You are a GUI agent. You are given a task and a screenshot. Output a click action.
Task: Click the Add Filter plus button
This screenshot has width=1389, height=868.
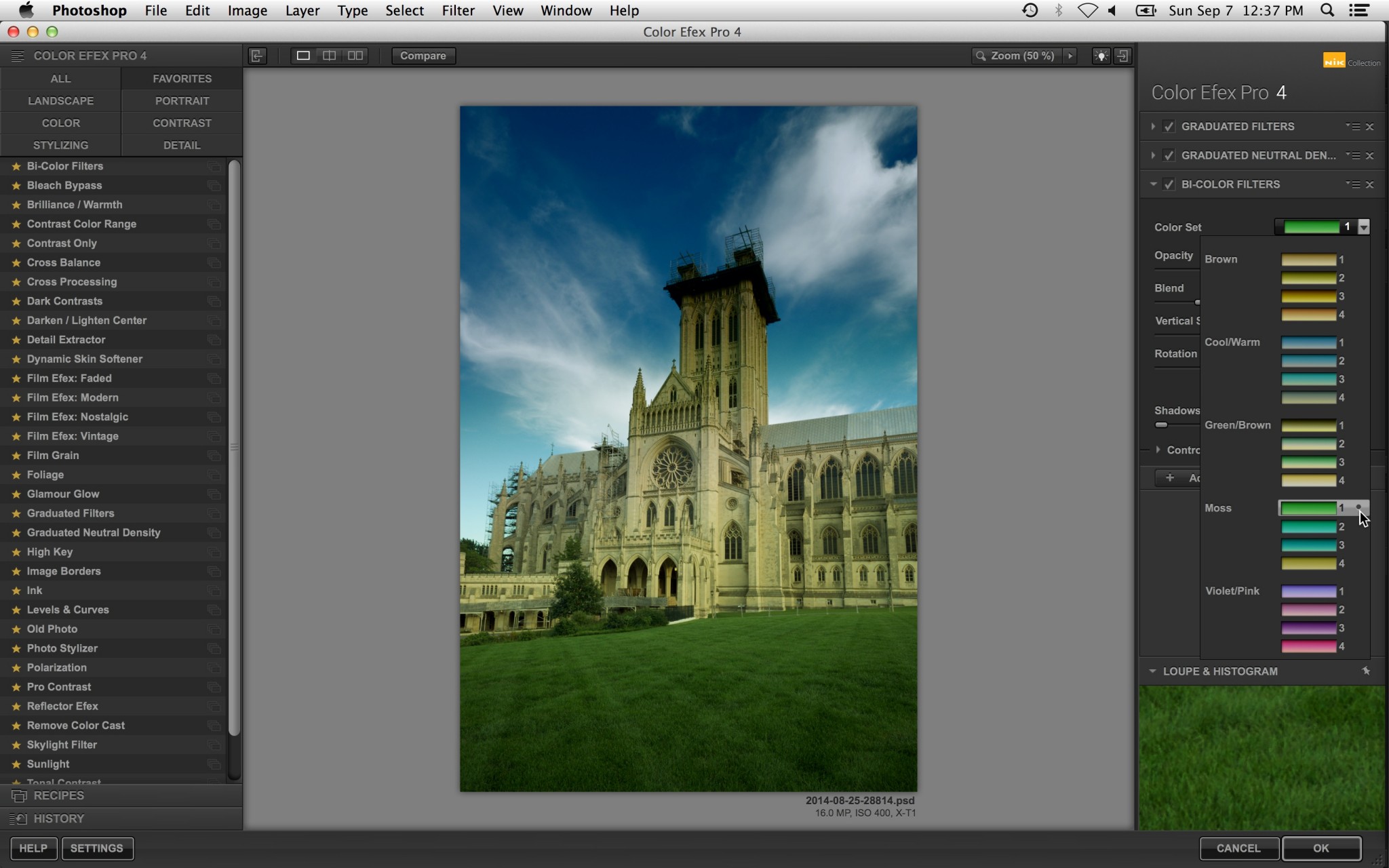(x=1170, y=478)
